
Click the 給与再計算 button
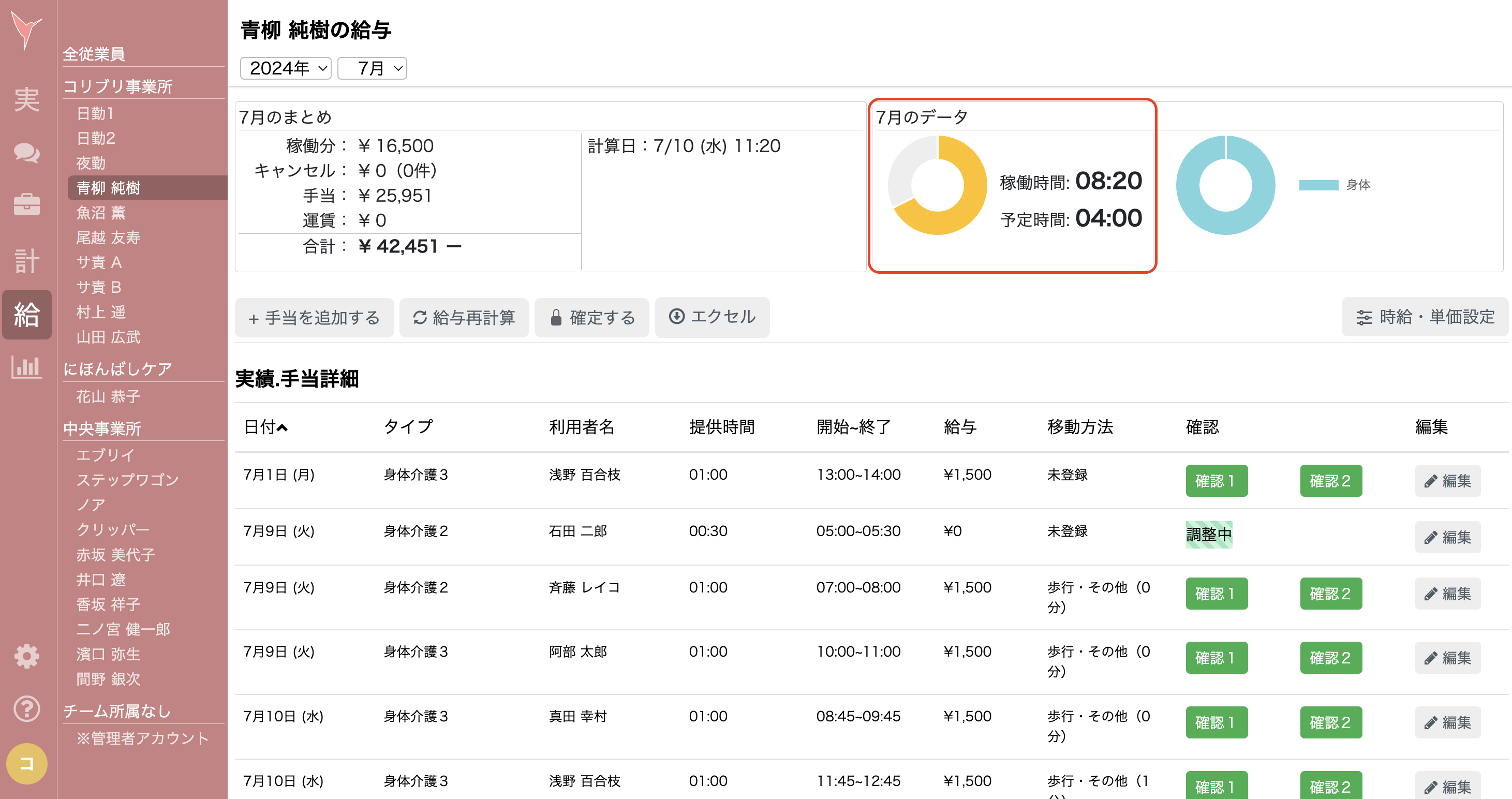464,318
